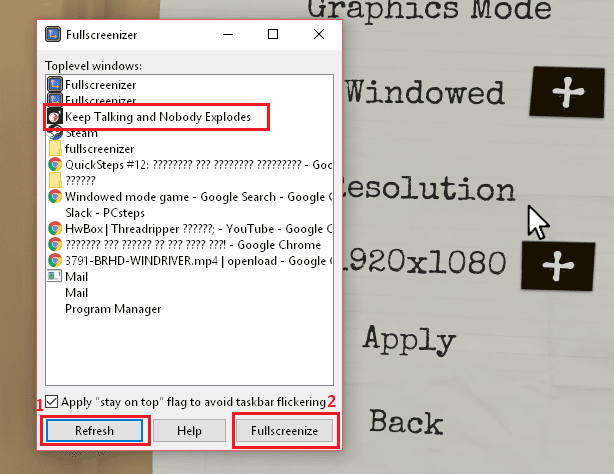The image size is (614, 474).
Task: Toggle the stay on top flag checkbox
Action: coord(52,402)
